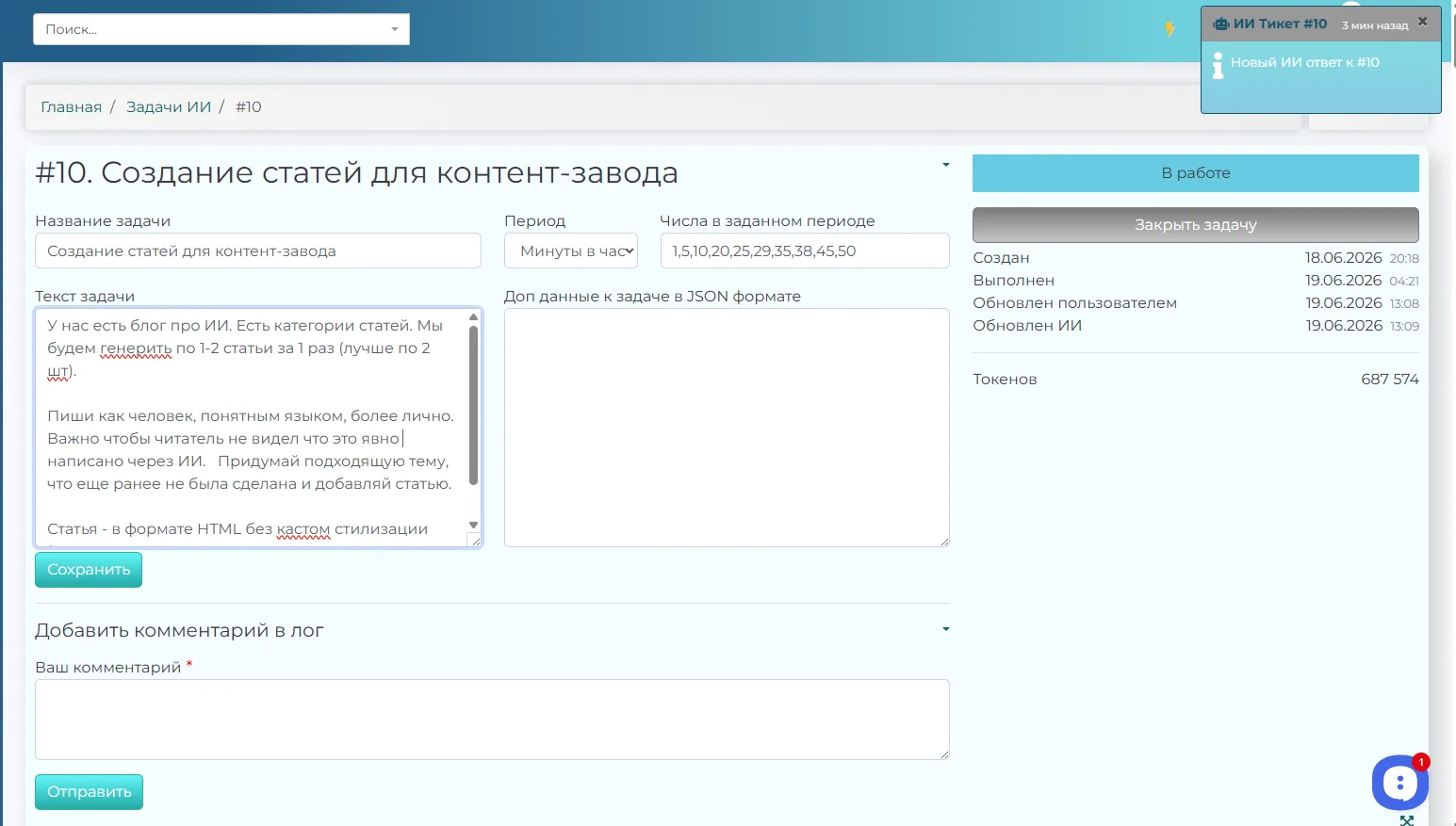Click the token count 687 574

1389,379
